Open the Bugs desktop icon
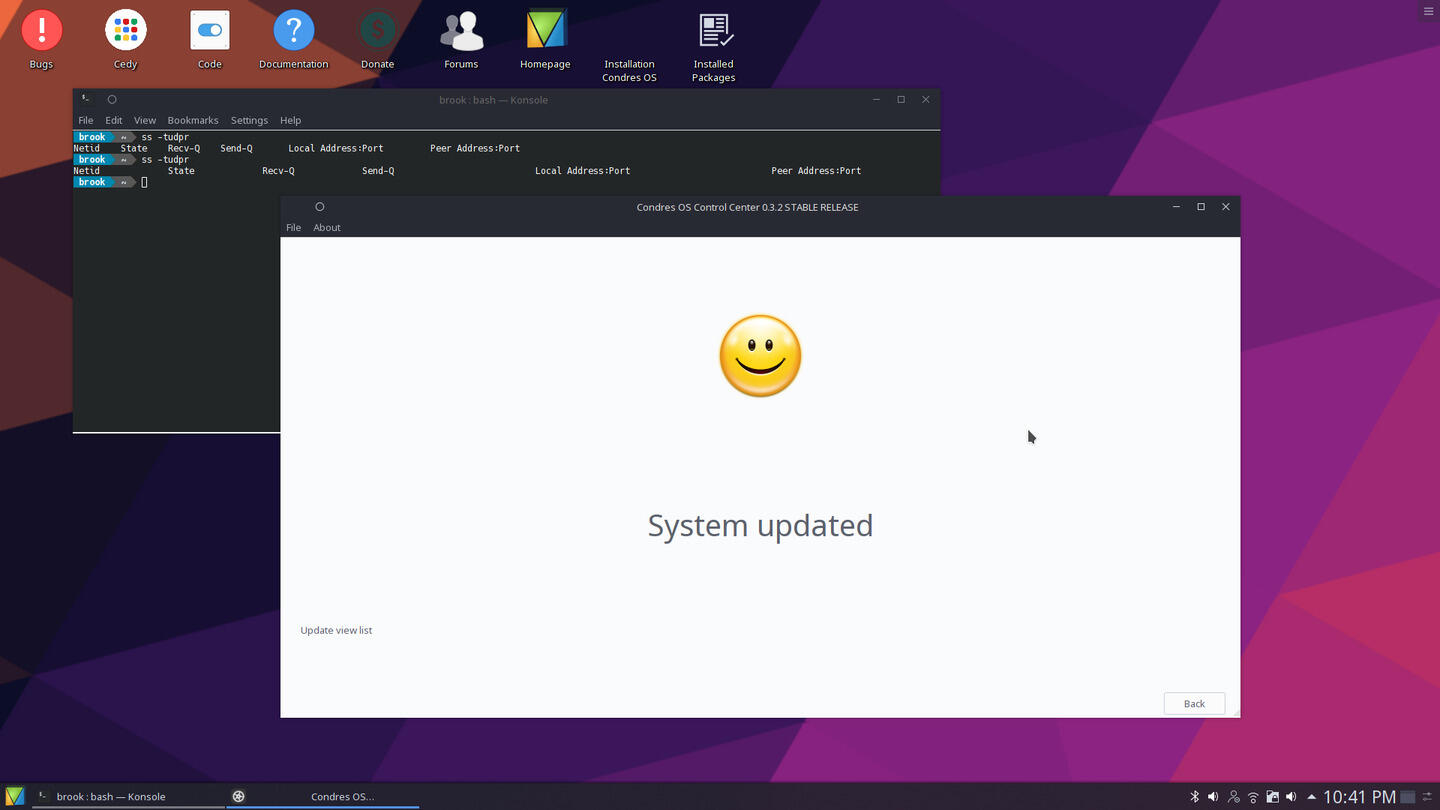This screenshot has height=810, width=1440. click(41, 40)
